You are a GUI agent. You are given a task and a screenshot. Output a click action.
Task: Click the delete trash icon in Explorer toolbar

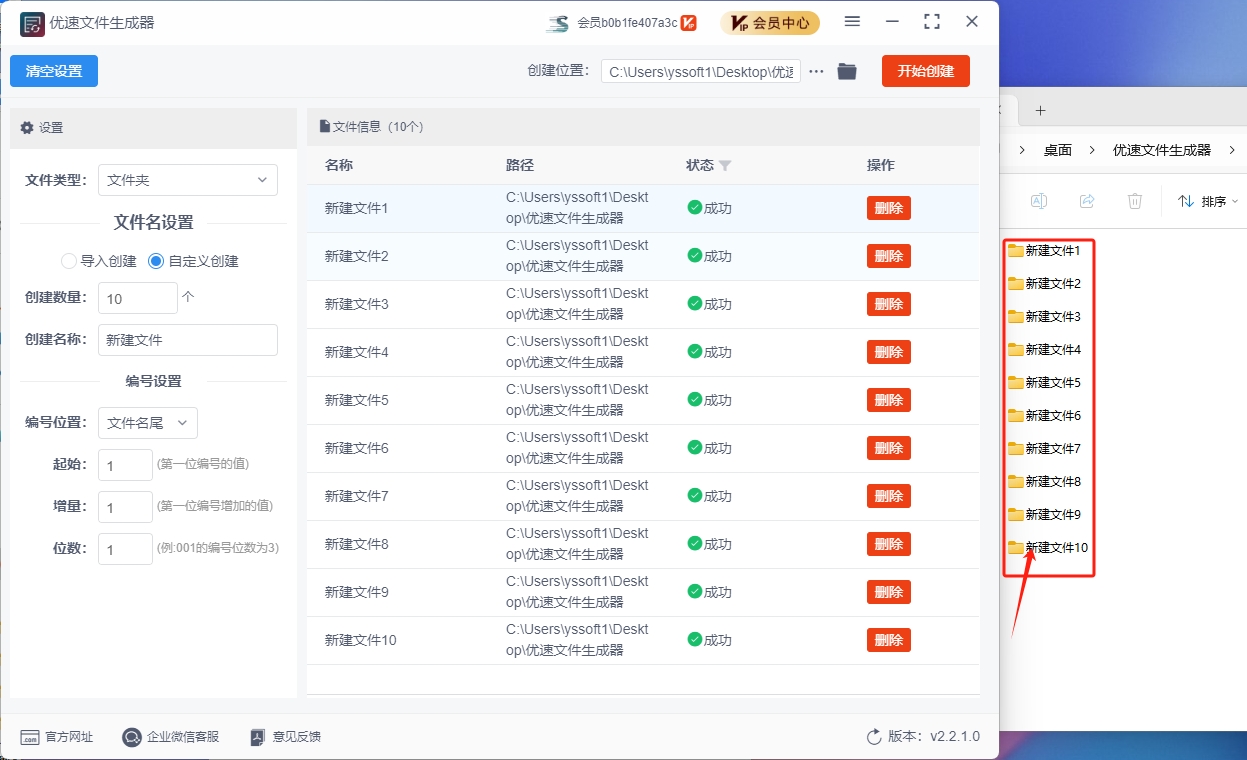click(1135, 201)
